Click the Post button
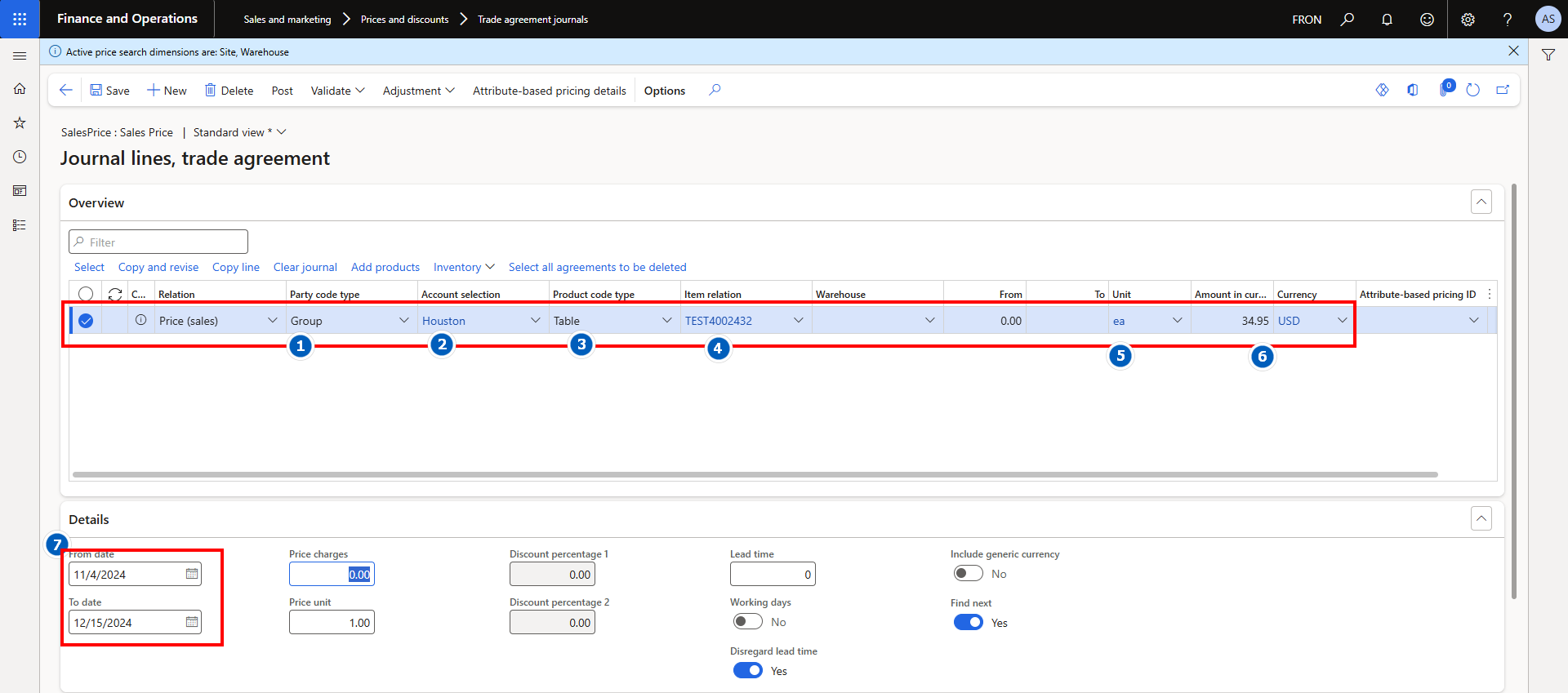 (282, 91)
